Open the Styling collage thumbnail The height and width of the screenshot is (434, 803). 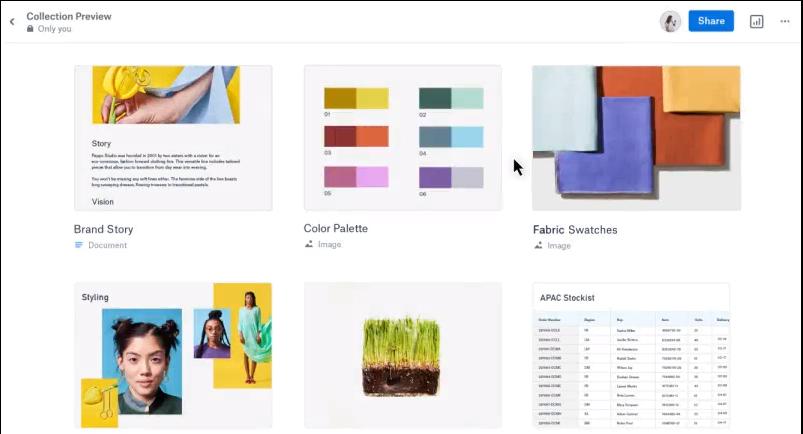tap(173, 355)
